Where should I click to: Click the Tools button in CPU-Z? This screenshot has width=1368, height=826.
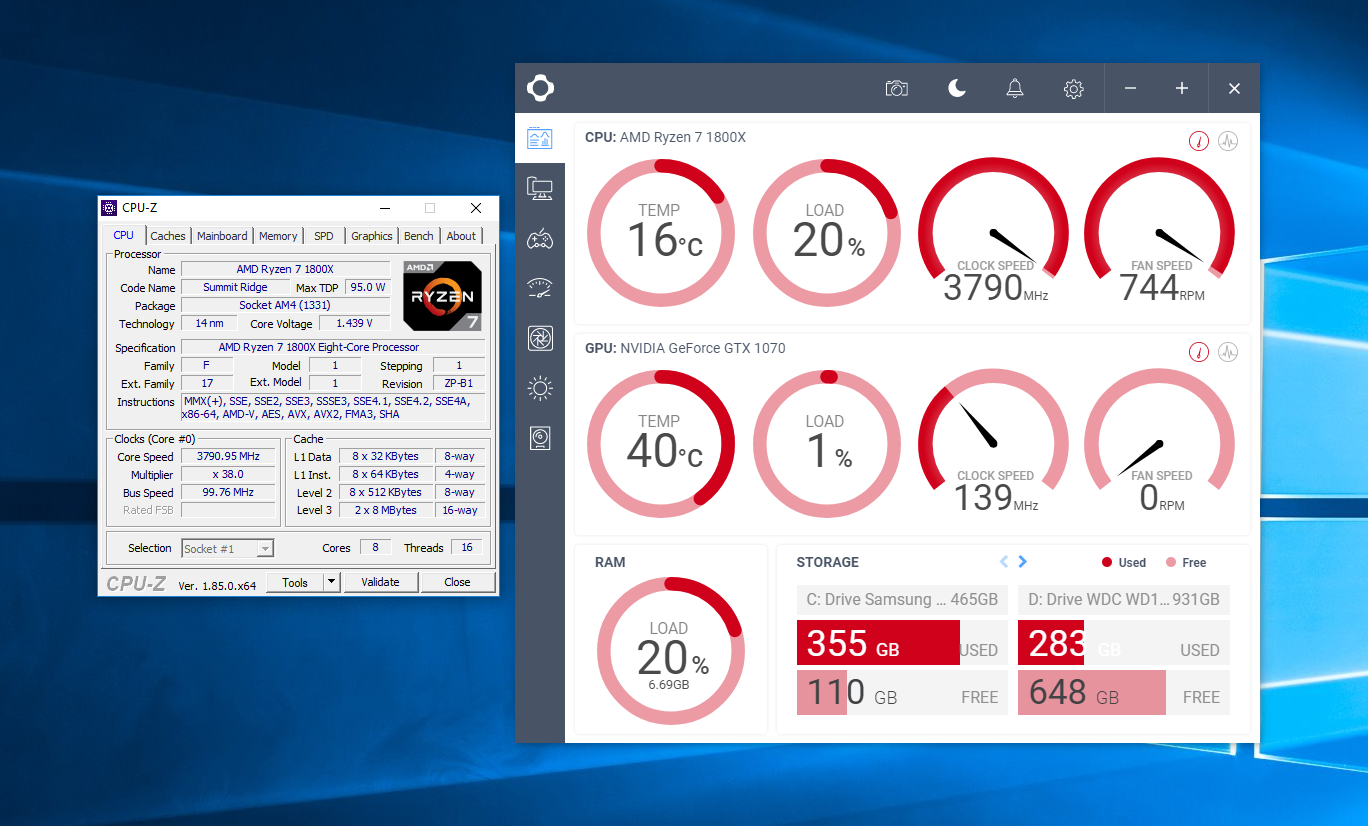point(295,582)
